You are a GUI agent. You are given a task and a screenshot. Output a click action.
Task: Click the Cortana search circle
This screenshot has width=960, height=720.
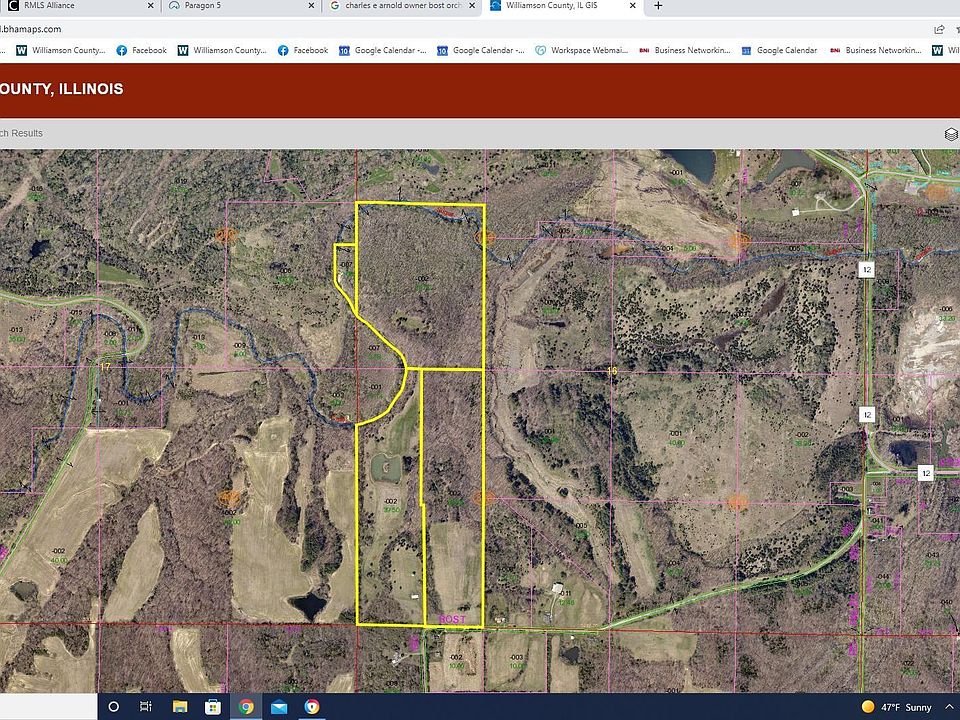pos(114,706)
